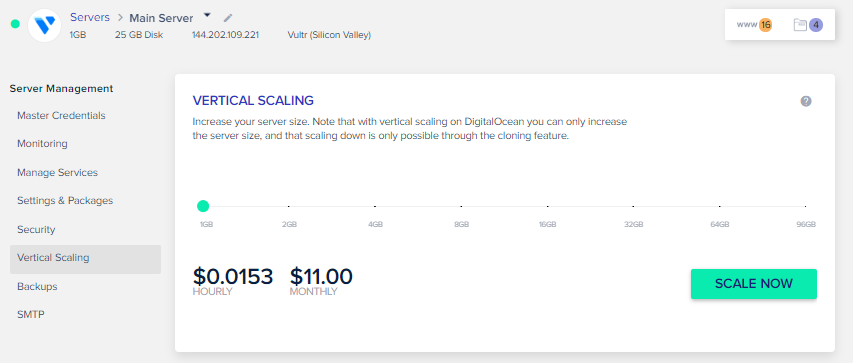The image size is (853, 363).
Task: Go to the Servers breadcrumb link
Action: tap(90, 17)
